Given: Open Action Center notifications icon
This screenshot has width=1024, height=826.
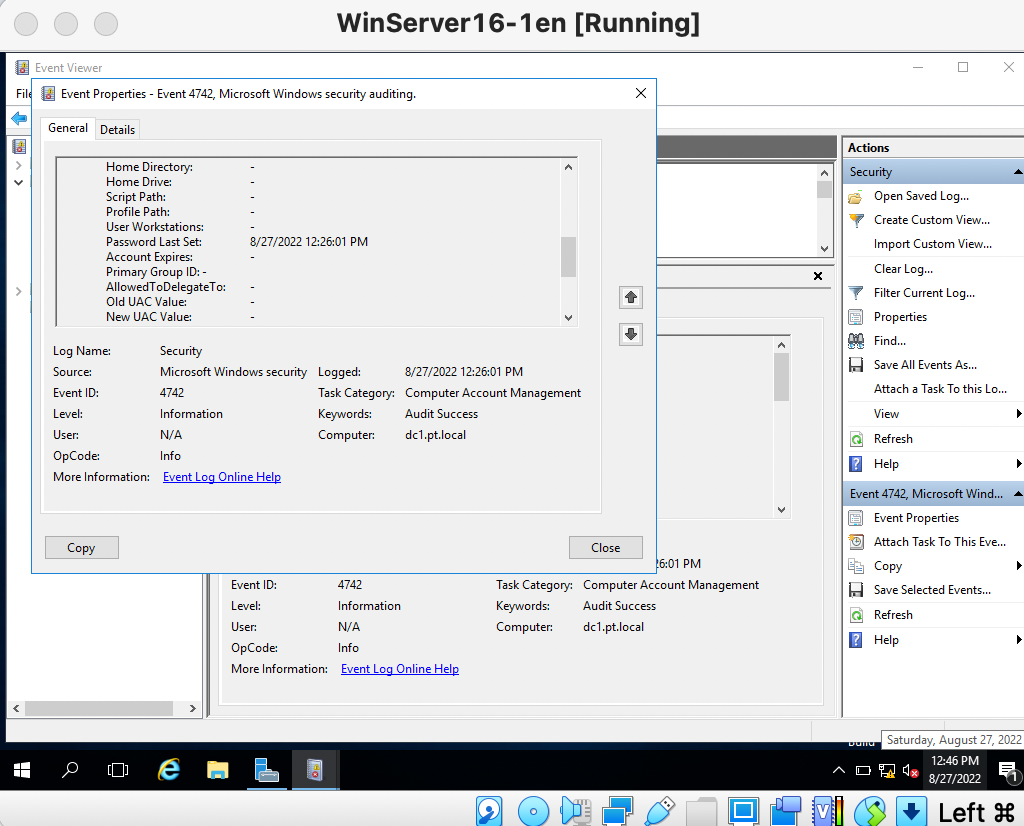Looking at the screenshot, I should click(1009, 772).
